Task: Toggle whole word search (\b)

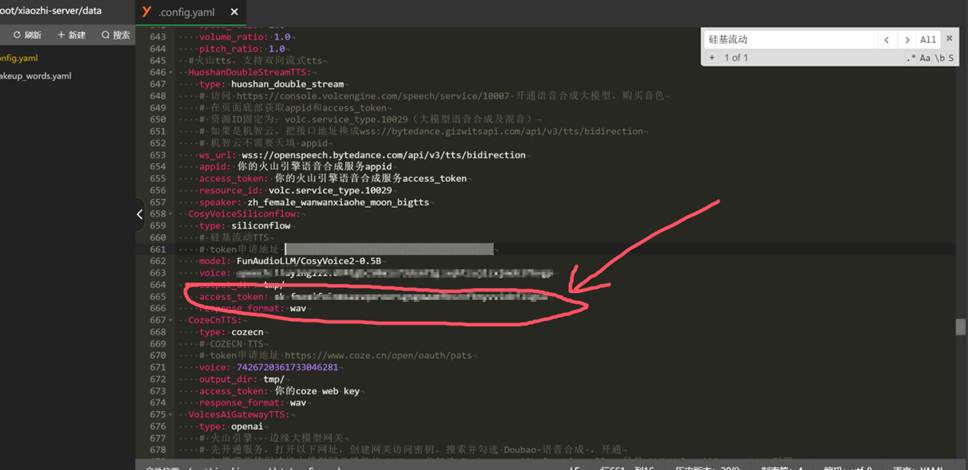Action: 939,58
